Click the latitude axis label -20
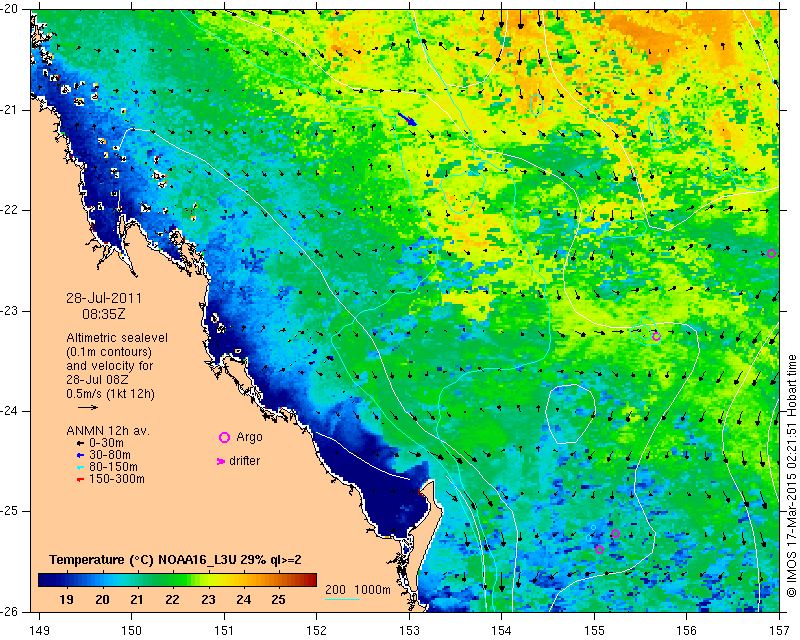The image size is (800, 640). [11, 9]
